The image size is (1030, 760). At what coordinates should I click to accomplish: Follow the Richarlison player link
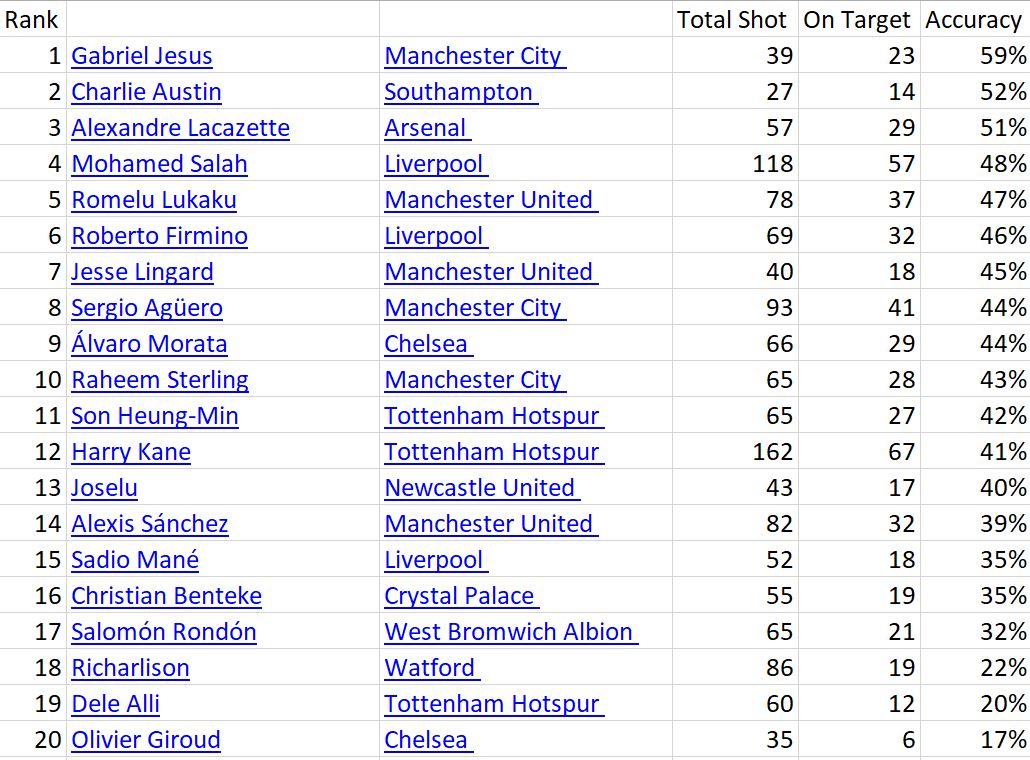(130, 668)
